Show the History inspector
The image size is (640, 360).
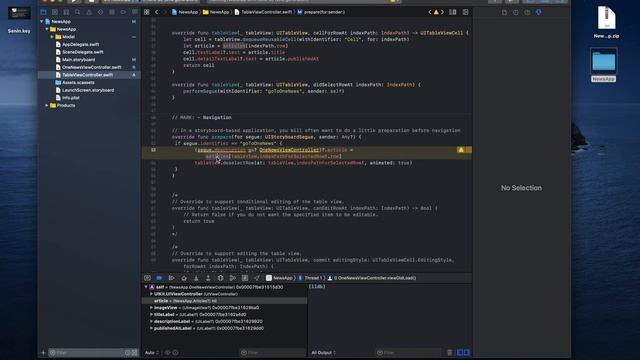pos(516,12)
